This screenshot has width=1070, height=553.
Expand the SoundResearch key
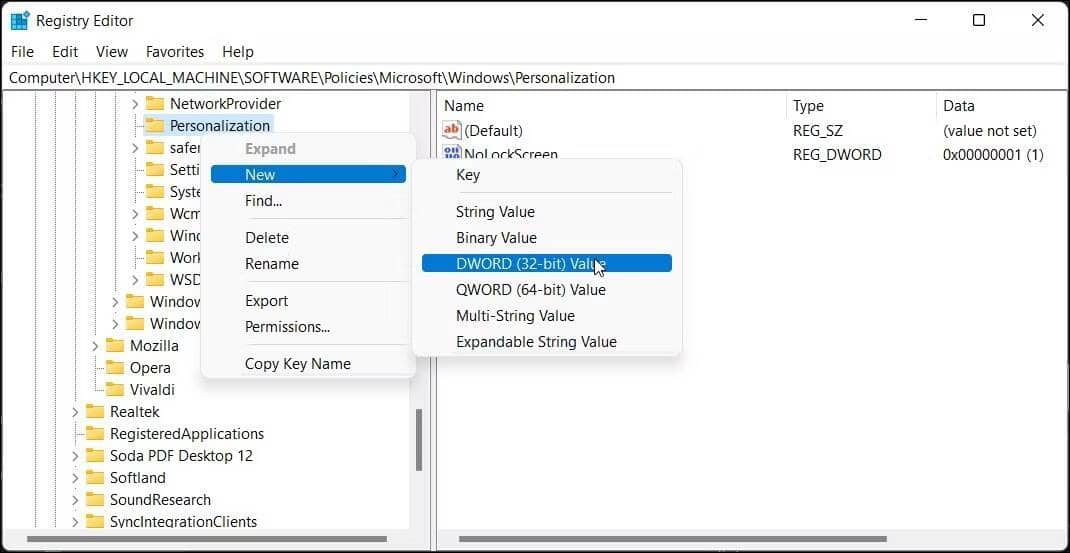[x=75, y=499]
